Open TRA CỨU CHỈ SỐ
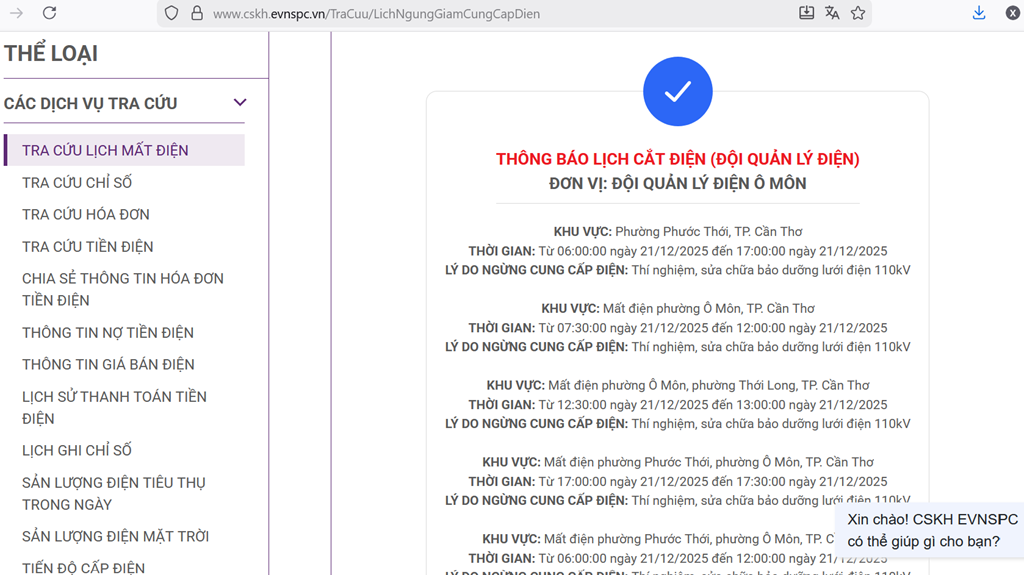Screen dimensions: 1024x575 pyautogui.click(x=77, y=183)
